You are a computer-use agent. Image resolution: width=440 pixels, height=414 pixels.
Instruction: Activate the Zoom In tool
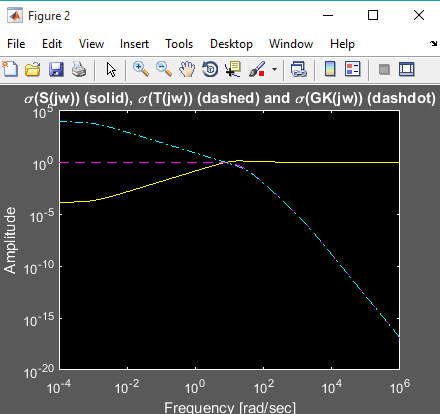(141, 69)
